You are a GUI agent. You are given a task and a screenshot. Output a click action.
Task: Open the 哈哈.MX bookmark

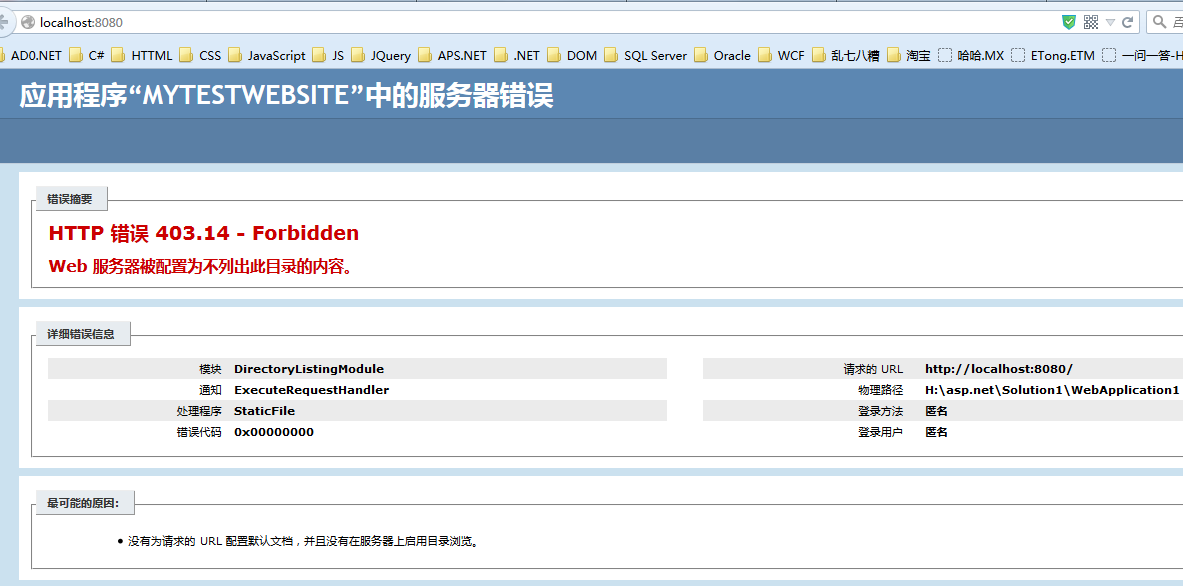[x=971, y=55]
